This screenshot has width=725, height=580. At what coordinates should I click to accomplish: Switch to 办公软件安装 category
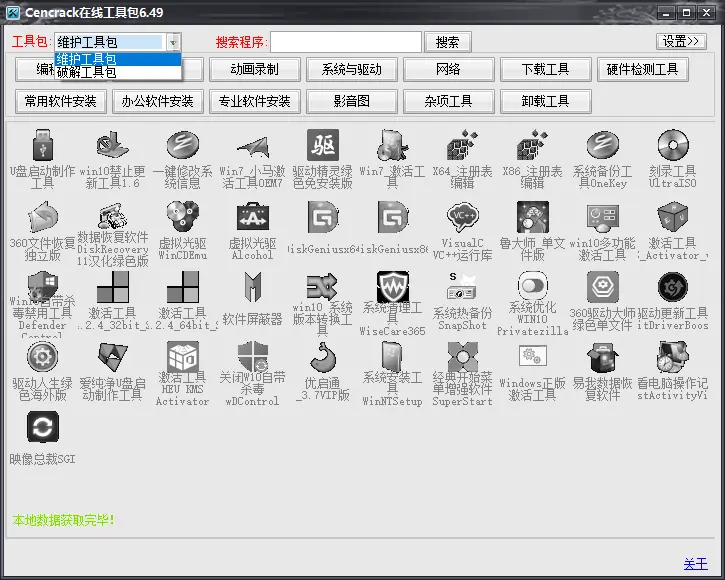point(158,101)
